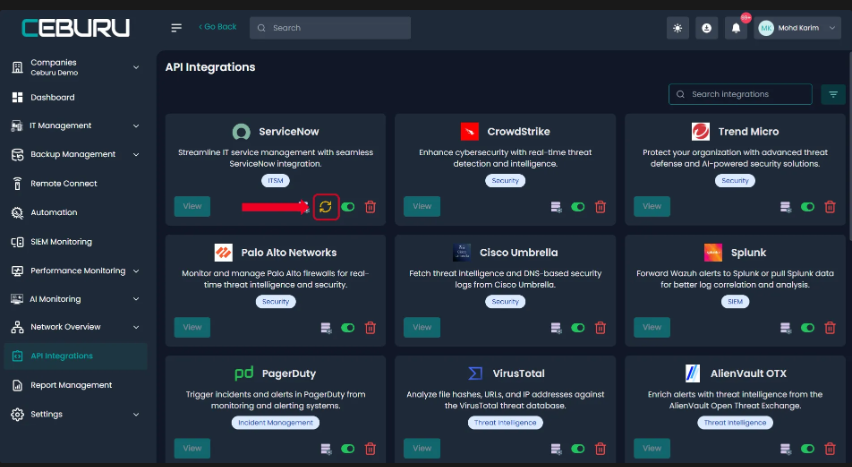Open the Mohd Karim user dropdown
This screenshot has height=467, width=852.
click(797, 28)
